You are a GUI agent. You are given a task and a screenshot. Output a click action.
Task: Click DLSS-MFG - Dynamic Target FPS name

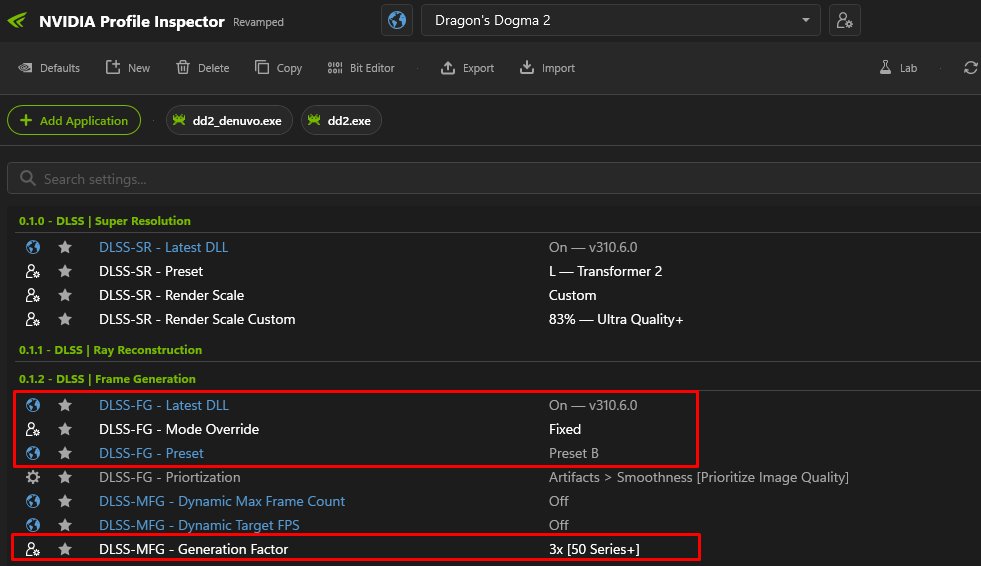click(x=199, y=525)
